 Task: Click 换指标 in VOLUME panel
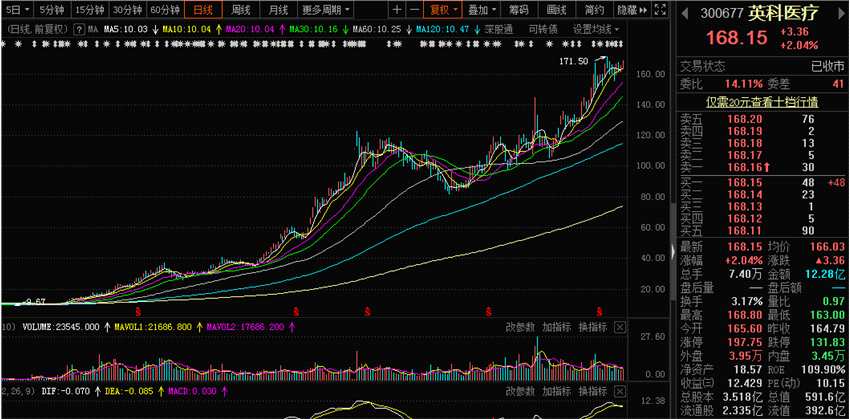(x=593, y=327)
